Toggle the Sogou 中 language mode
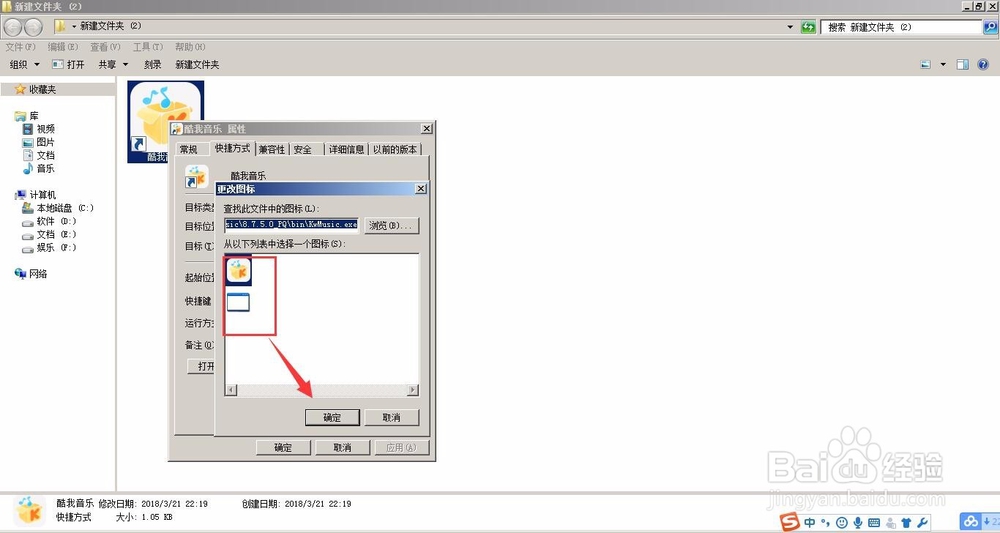This screenshot has height=533, width=1000. click(809, 523)
